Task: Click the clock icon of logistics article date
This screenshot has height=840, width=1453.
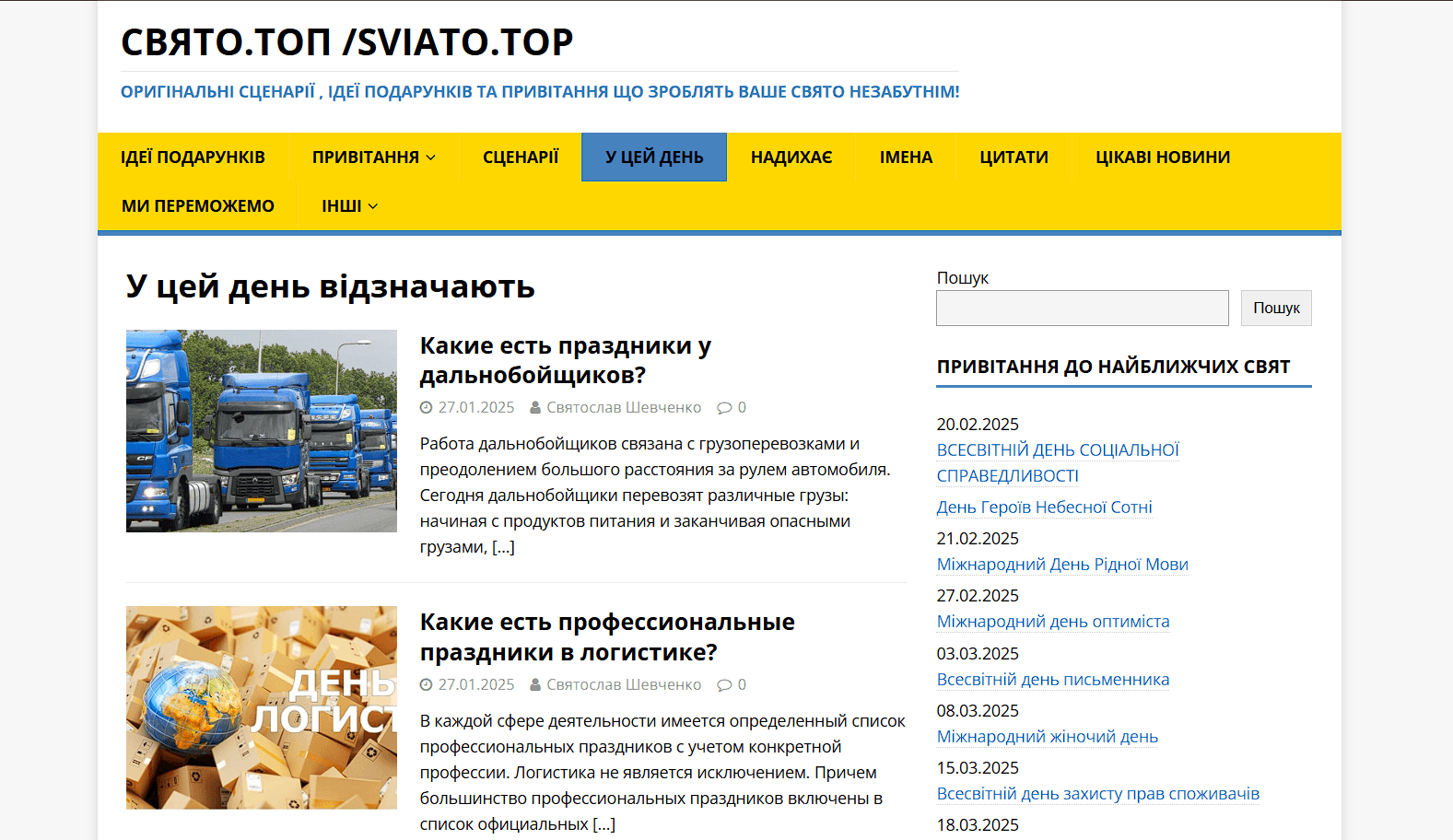Action: click(426, 684)
